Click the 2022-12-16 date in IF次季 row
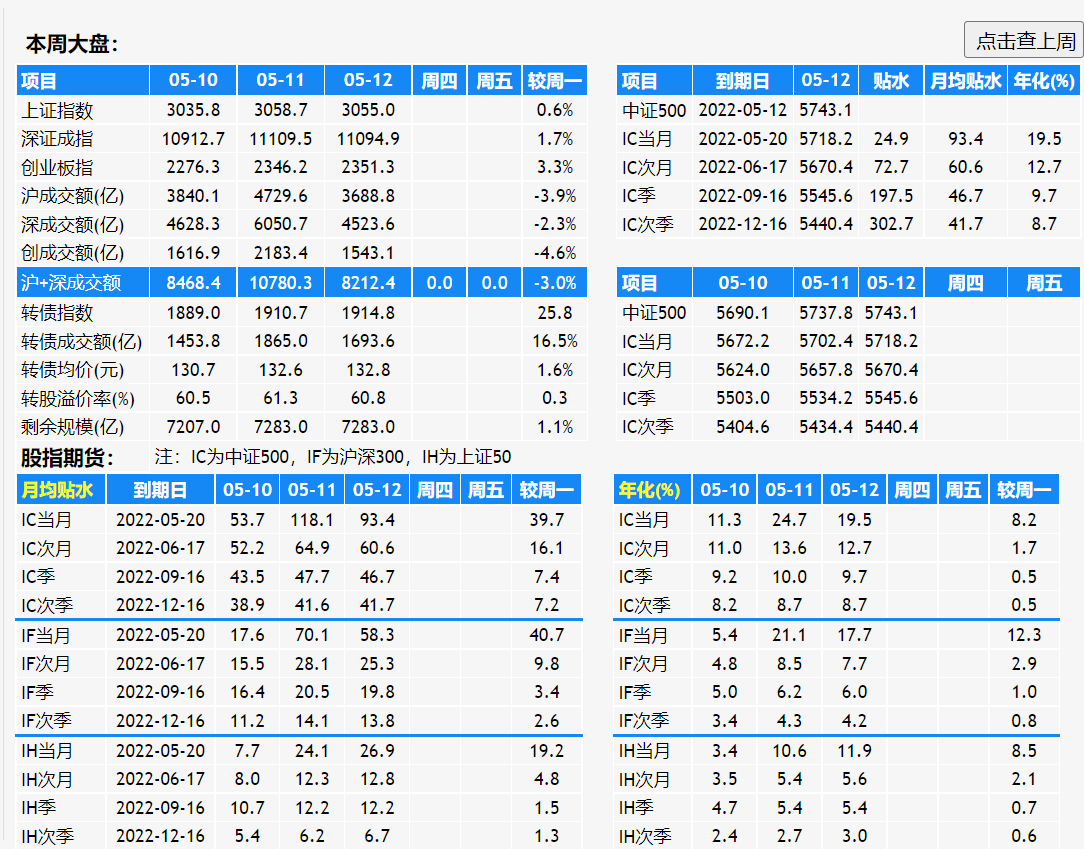The width and height of the screenshot is (1084, 849). [x=160, y=720]
